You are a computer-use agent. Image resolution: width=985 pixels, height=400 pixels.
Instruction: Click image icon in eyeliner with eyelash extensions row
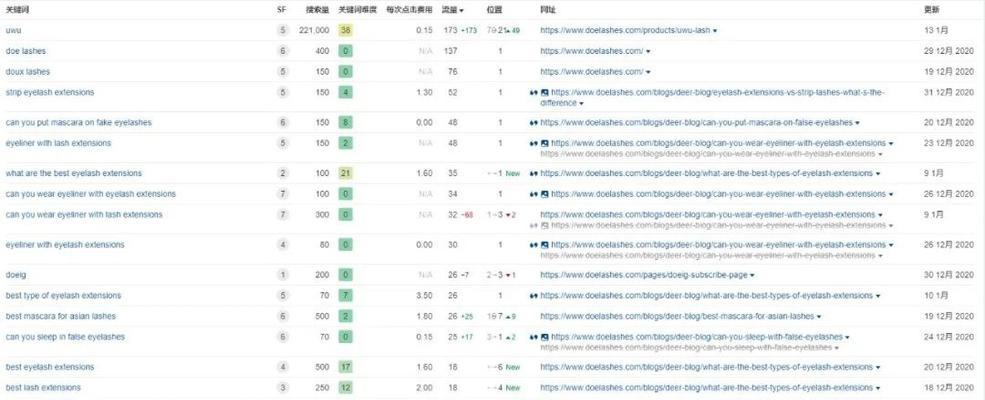click(545, 245)
